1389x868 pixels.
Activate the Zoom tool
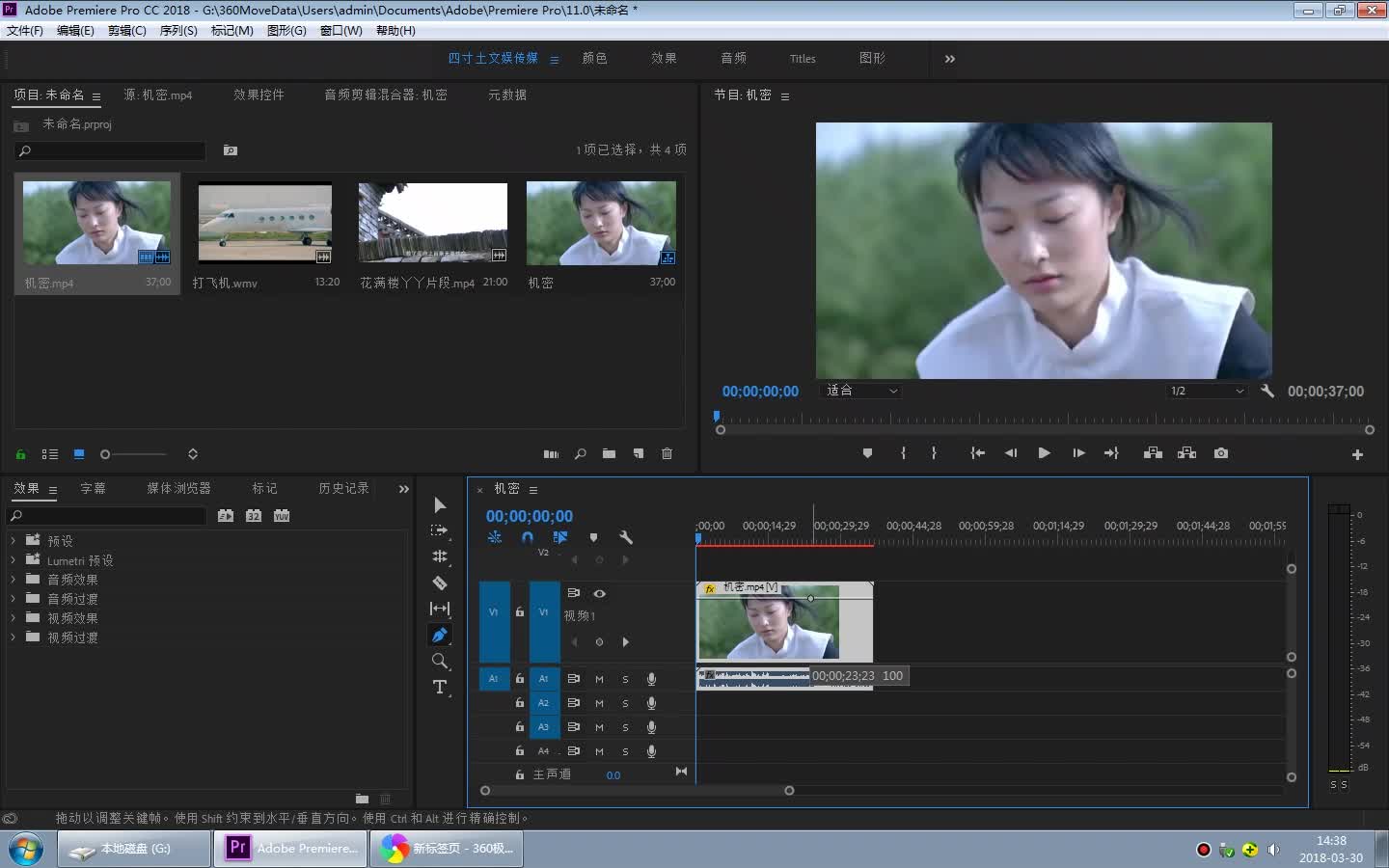click(x=440, y=662)
